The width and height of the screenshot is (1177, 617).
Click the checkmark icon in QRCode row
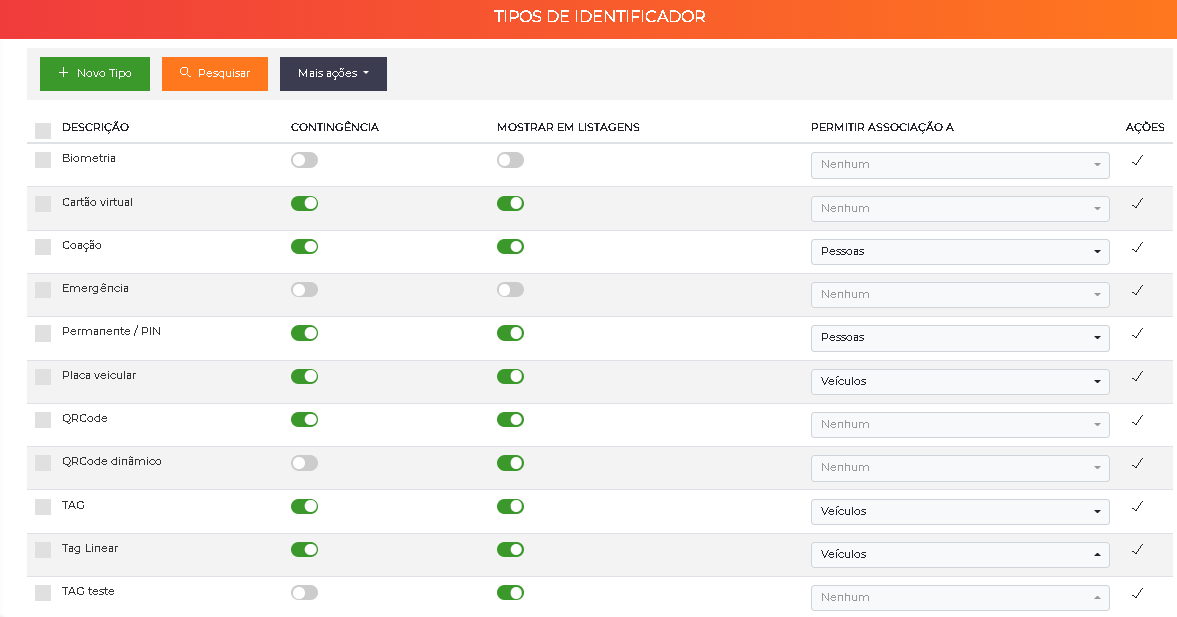pyautogui.click(x=1137, y=420)
